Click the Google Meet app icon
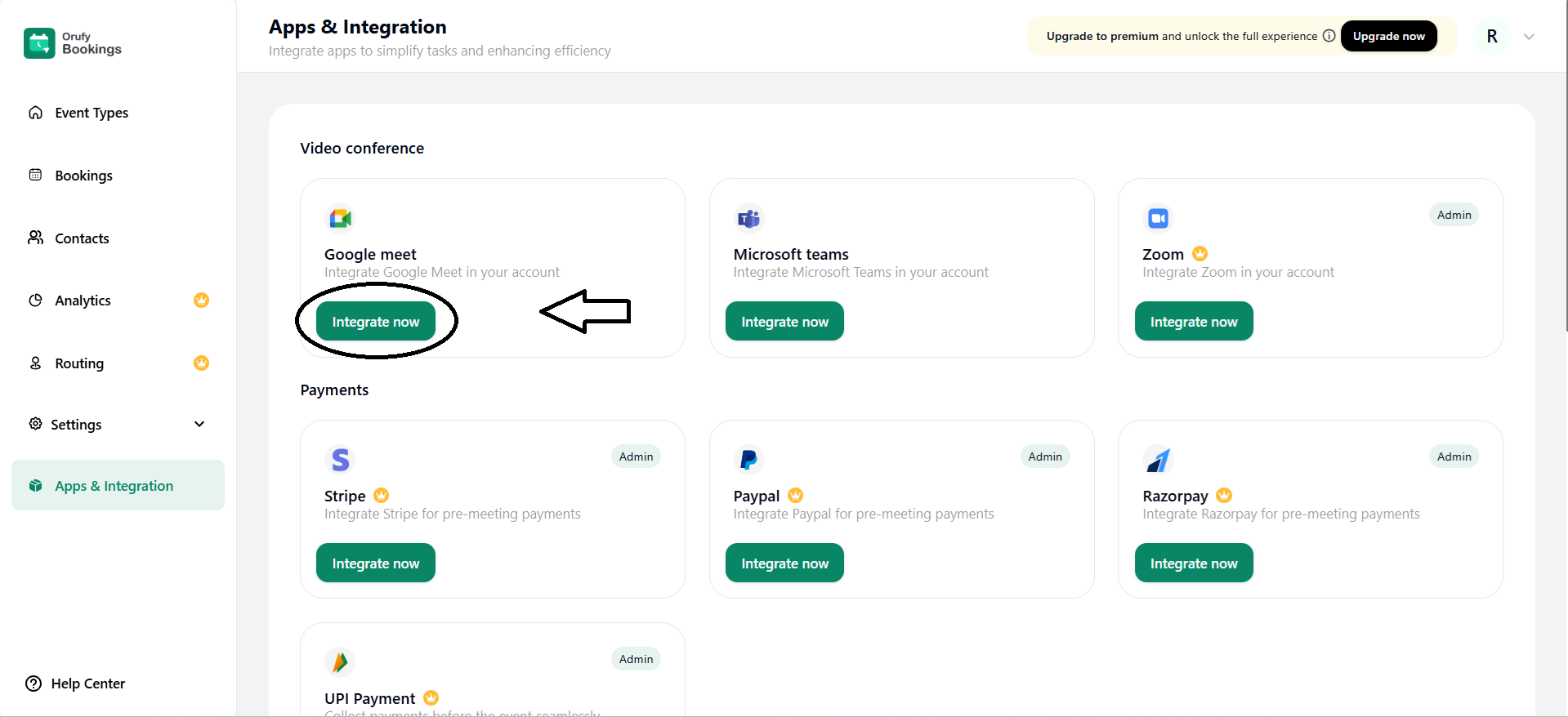Screen dimensions: 1568x717 point(340,218)
